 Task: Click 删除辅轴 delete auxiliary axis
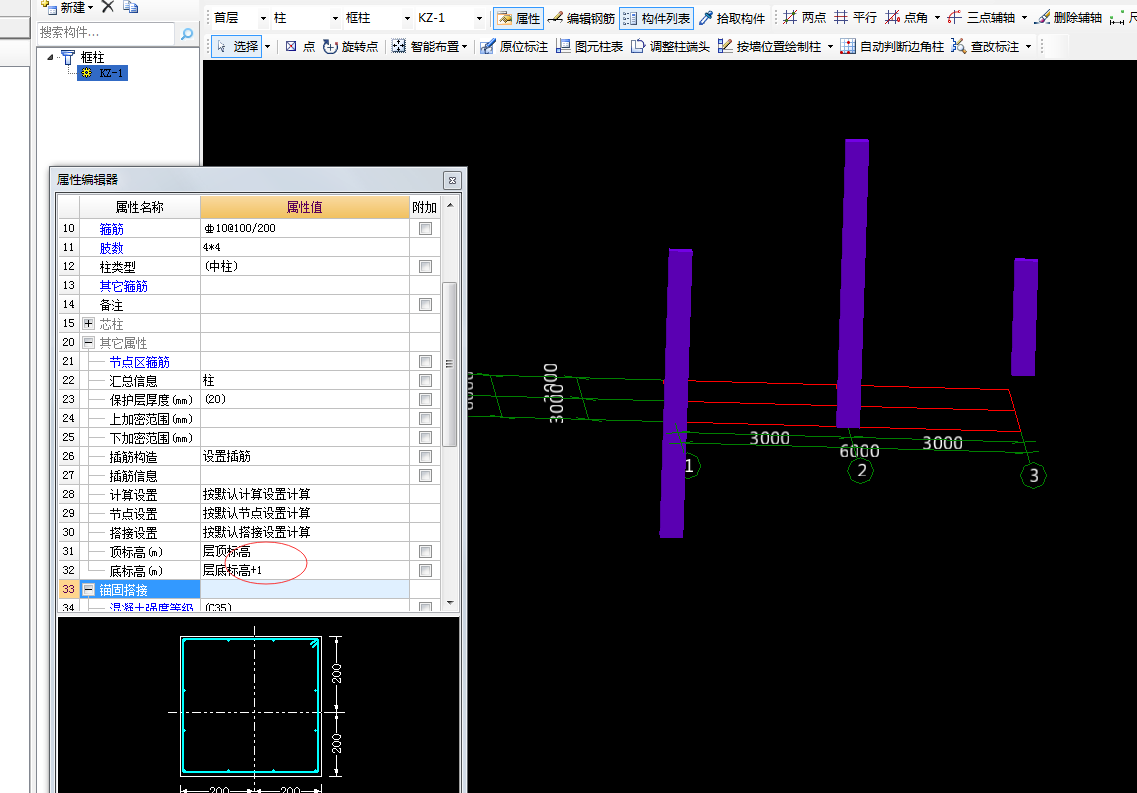[1068, 17]
